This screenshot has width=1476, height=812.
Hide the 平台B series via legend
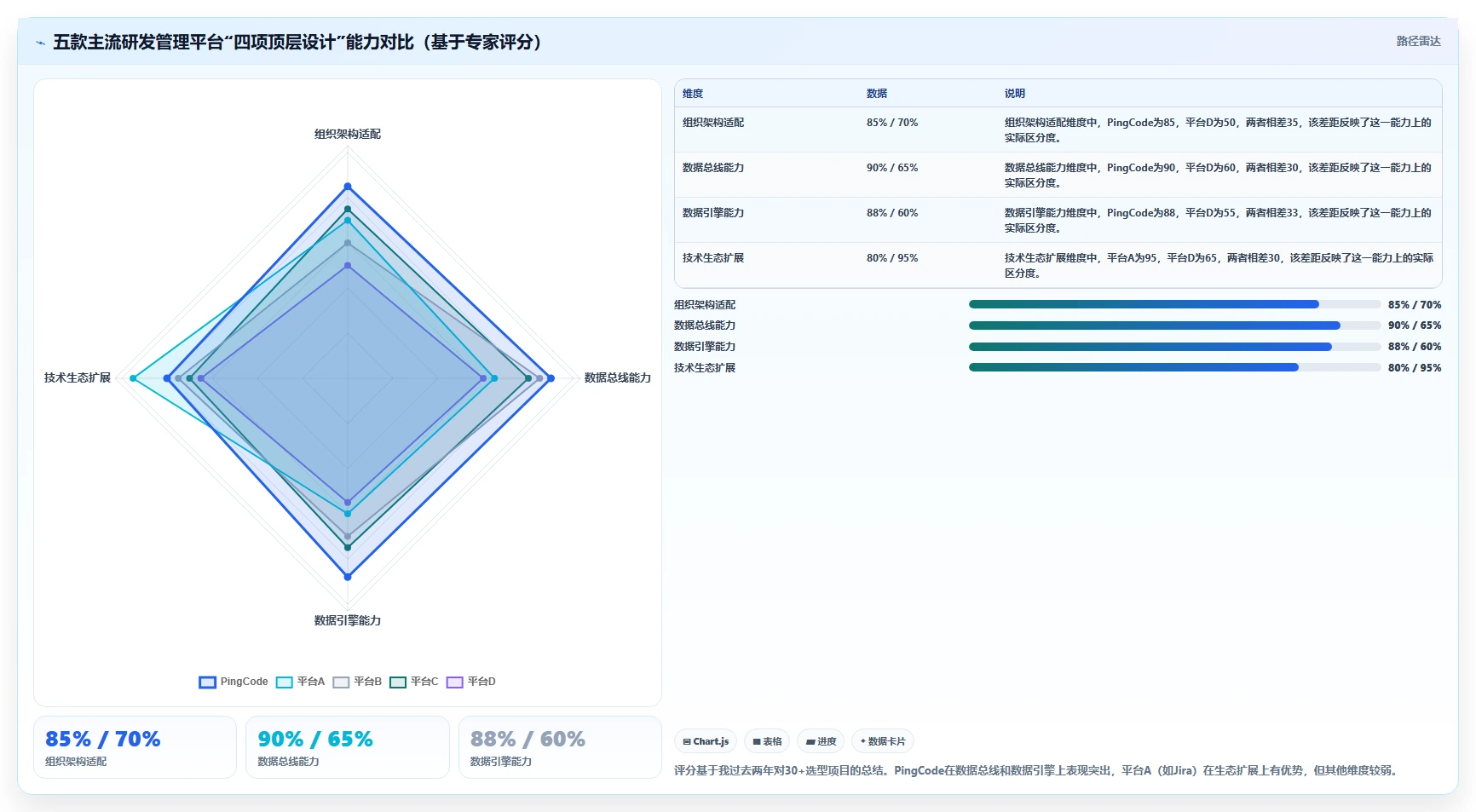[357, 682]
